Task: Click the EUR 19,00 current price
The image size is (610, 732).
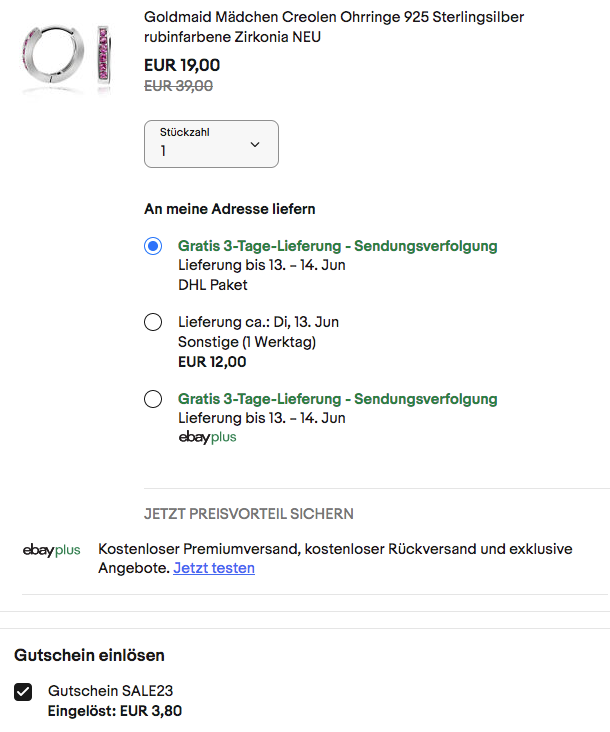Action: click(182, 65)
